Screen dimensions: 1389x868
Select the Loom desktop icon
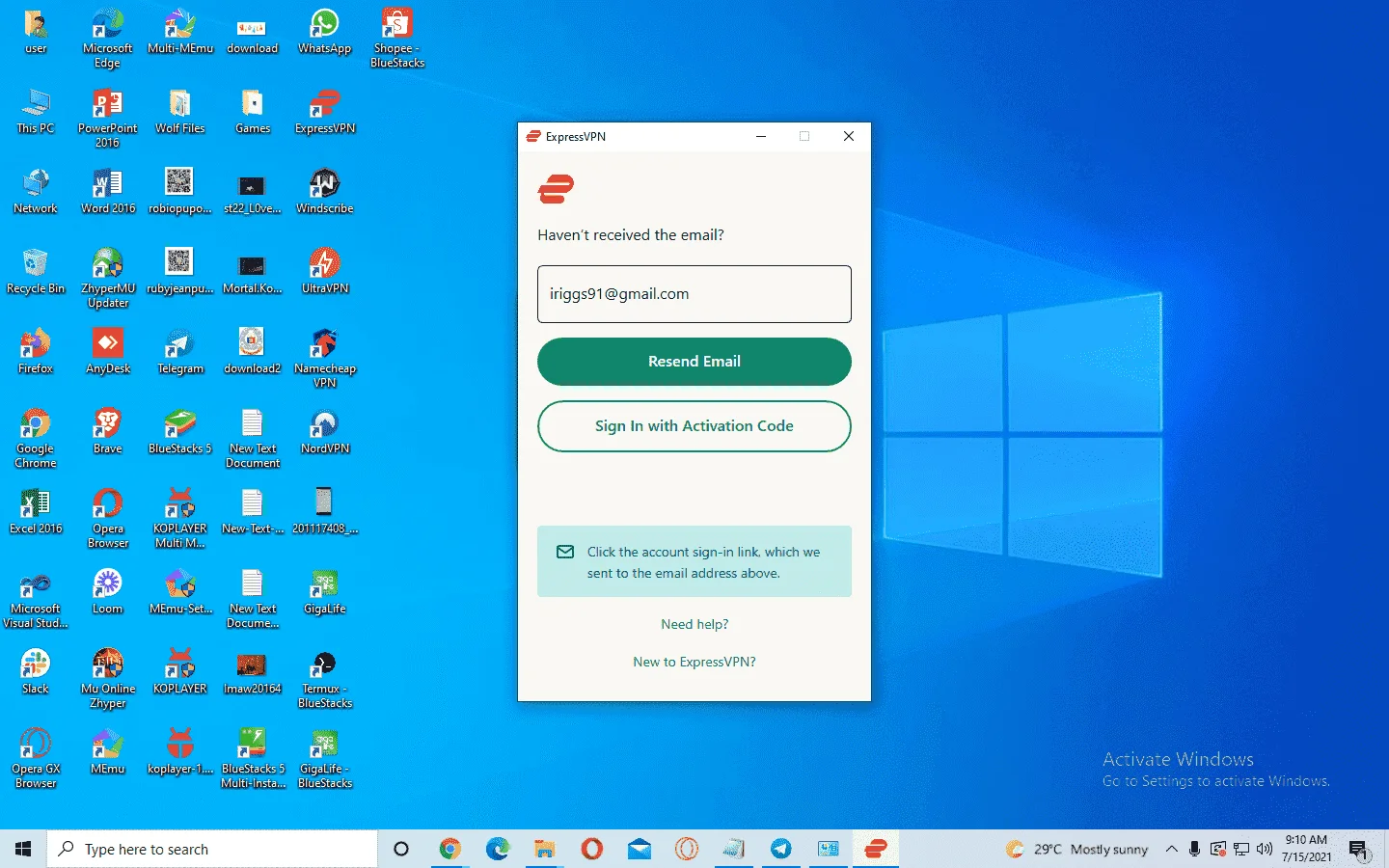point(108,591)
